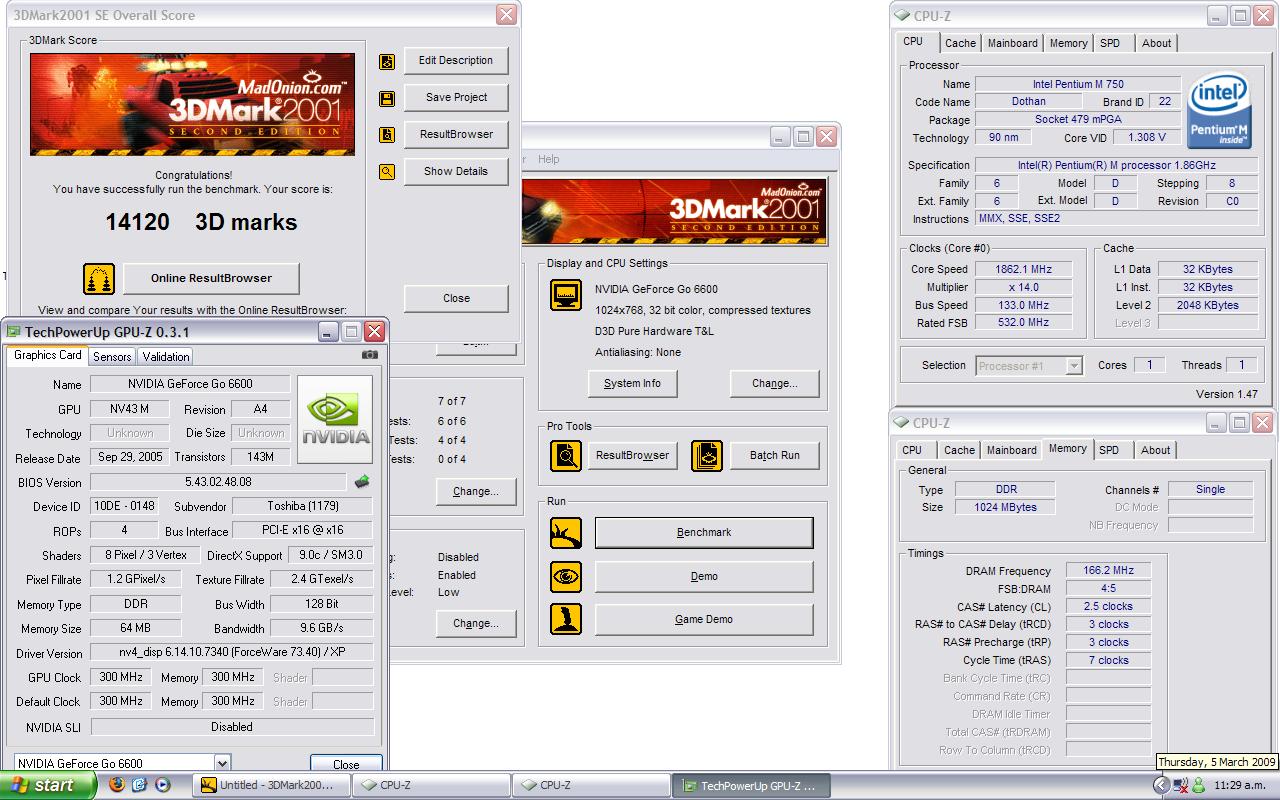The height and width of the screenshot is (800, 1280).
Task: Click the GPU name field NVIDIA GeForce Go 6600
Action: click(x=190, y=384)
